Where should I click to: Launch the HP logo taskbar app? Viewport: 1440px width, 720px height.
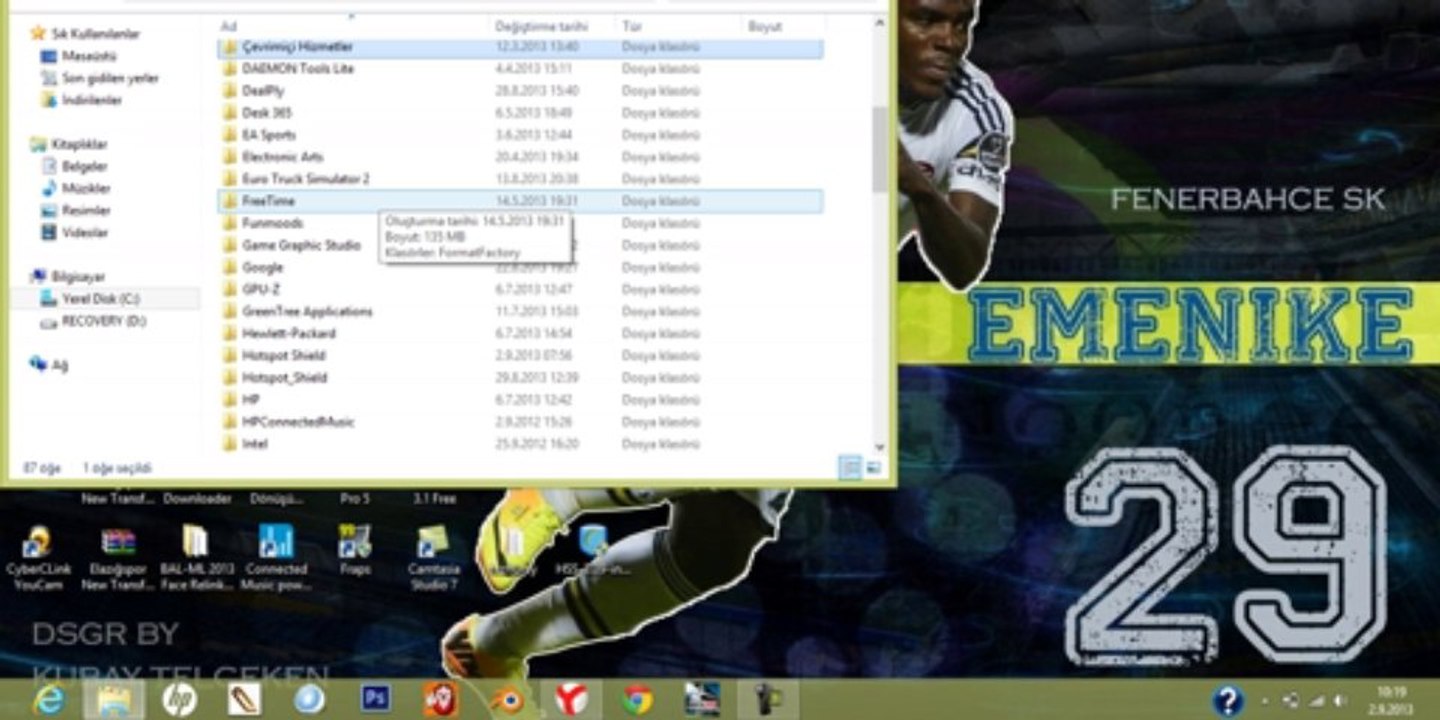click(x=179, y=699)
